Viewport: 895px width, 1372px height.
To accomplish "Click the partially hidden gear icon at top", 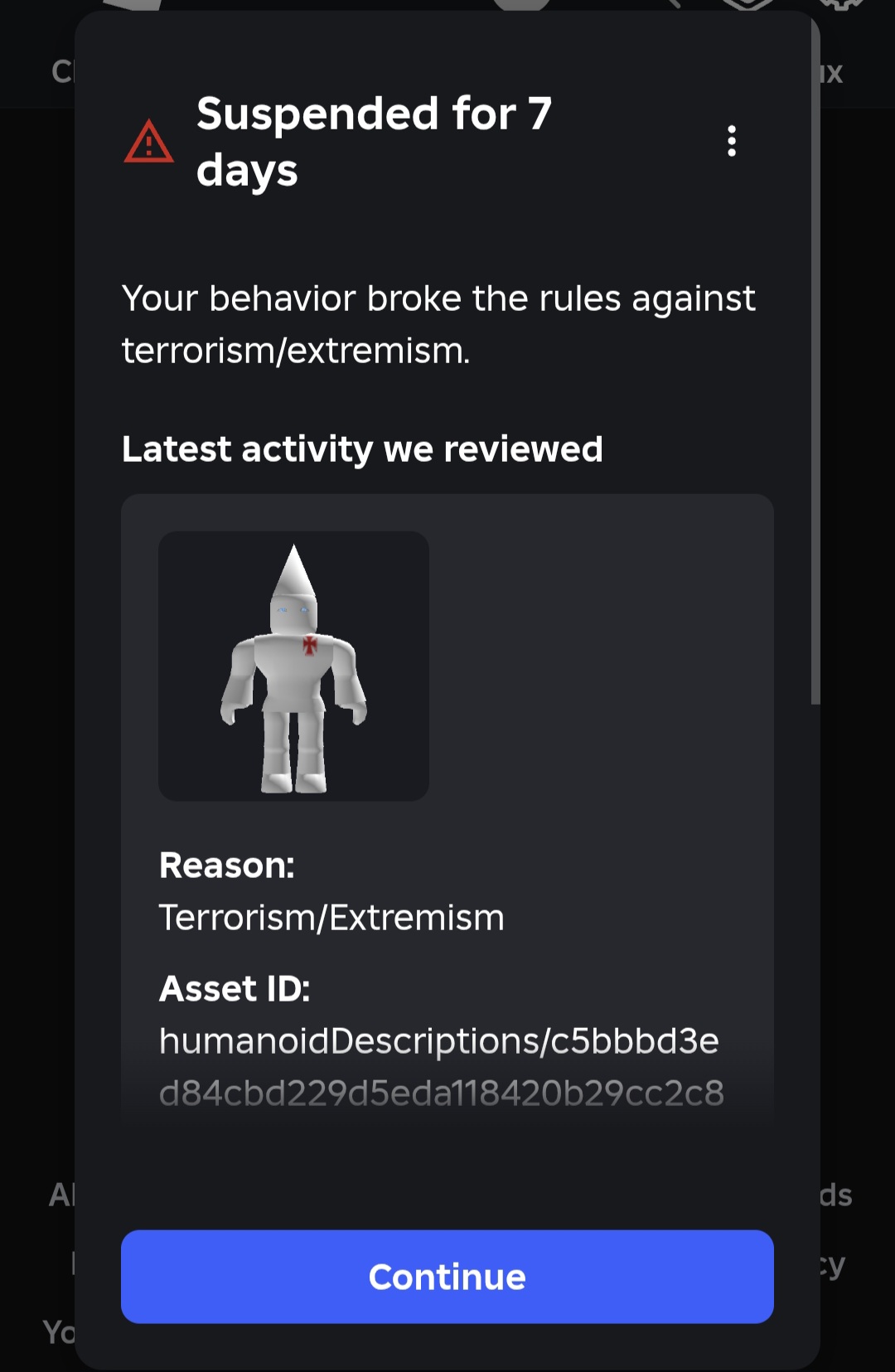I will 841,5.
